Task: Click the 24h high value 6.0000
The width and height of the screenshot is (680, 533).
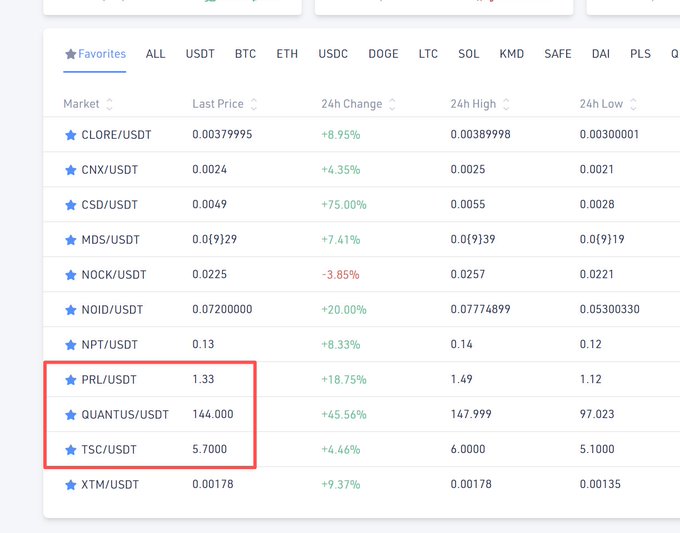Action: click(x=468, y=449)
